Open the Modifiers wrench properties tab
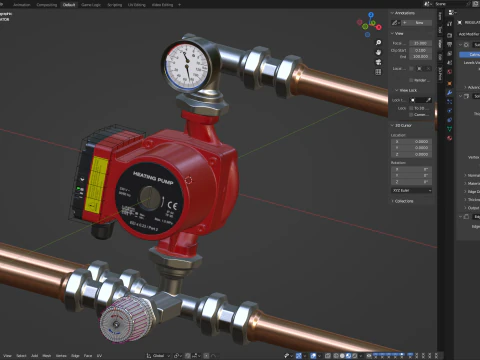The width and height of the screenshot is (480, 360). click(450, 93)
